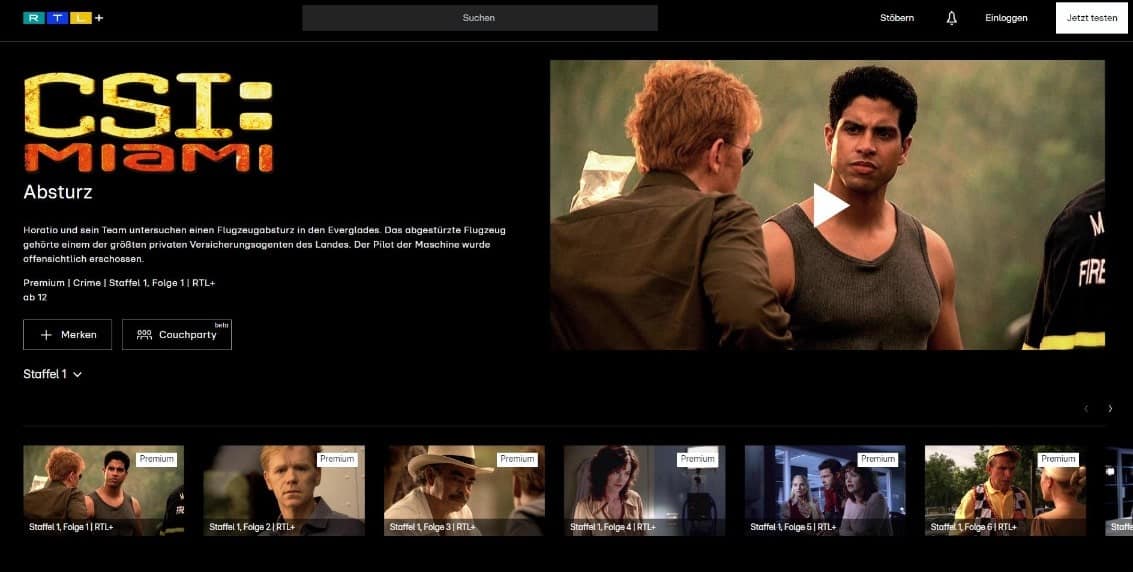Open the Staffel 1, Folge 1 thumbnail
This screenshot has width=1133, height=572.
(x=103, y=490)
